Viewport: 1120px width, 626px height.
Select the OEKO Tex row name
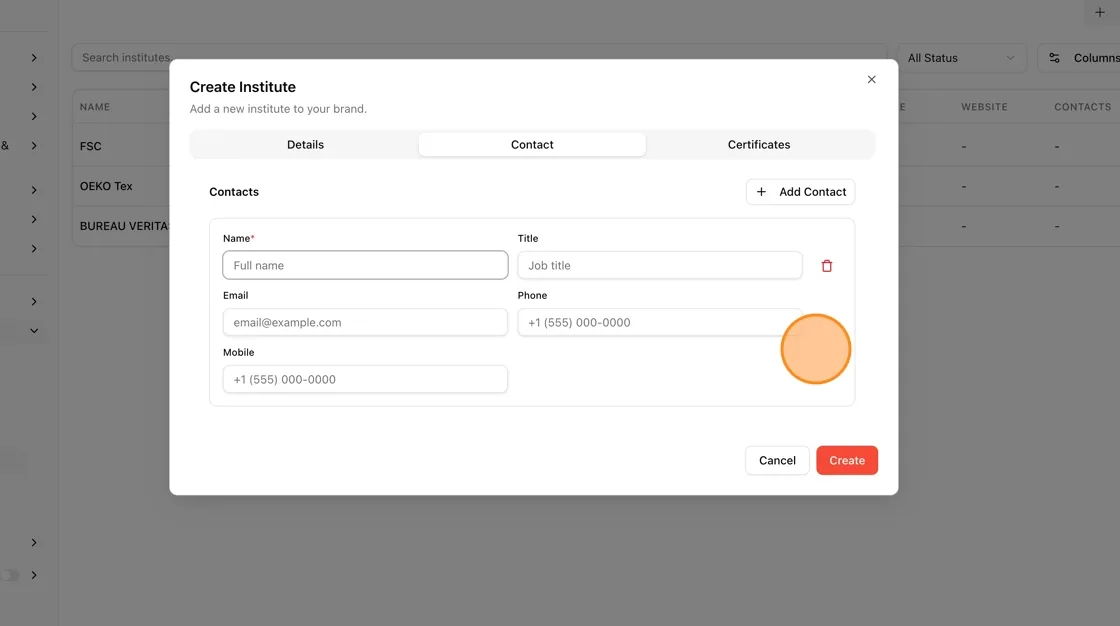(106, 186)
